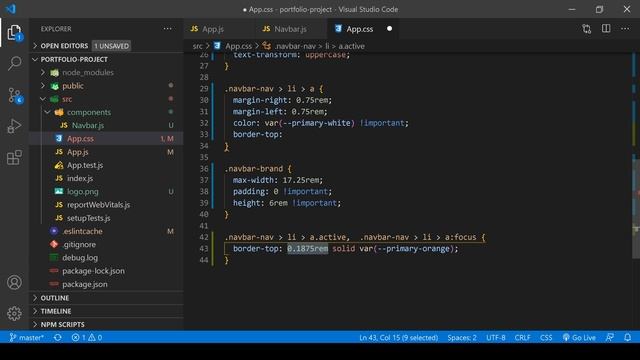The width and height of the screenshot is (640, 360).
Task: Open the Source Control view
Action: (x=15, y=95)
